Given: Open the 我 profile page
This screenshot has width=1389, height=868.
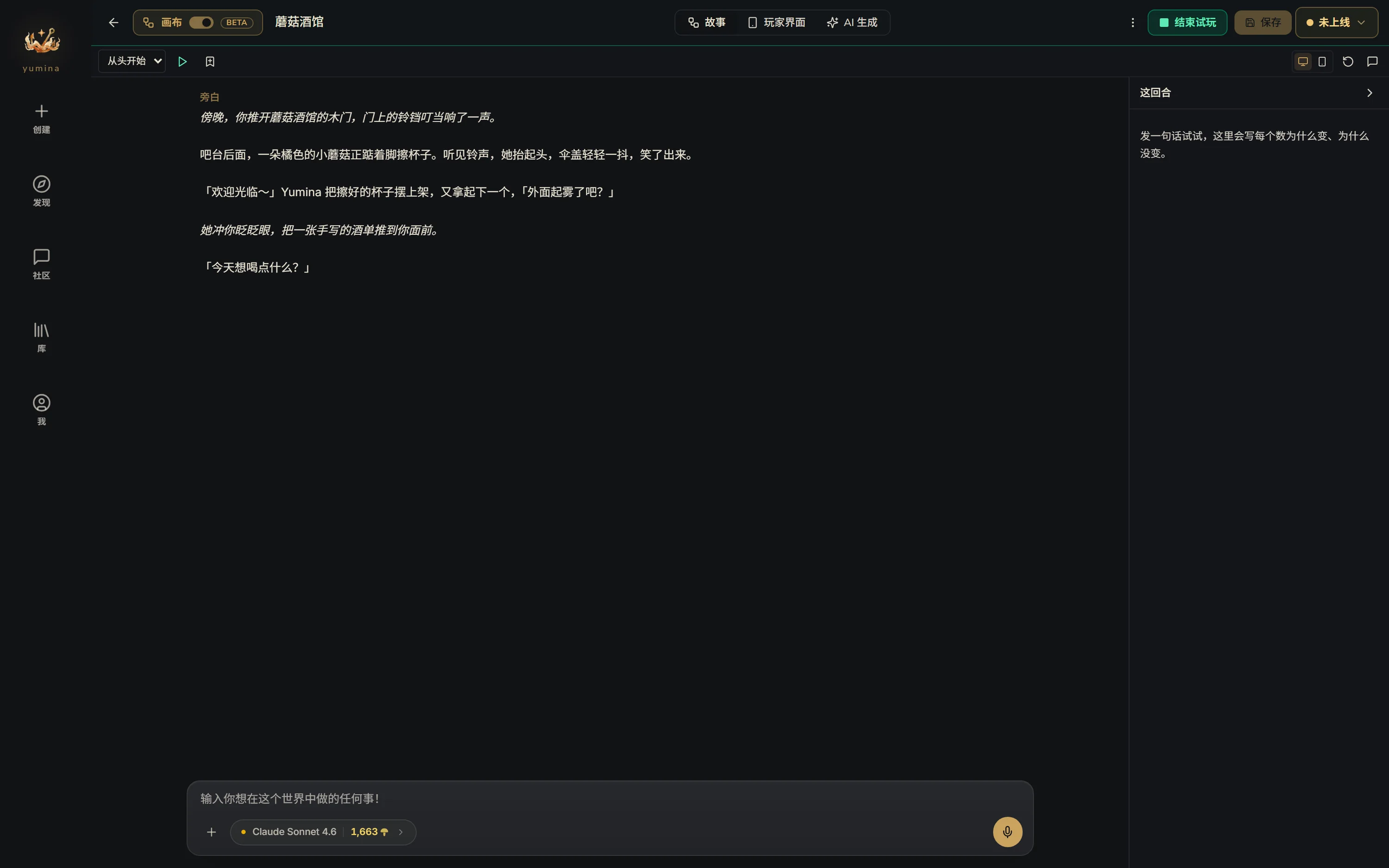Looking at the screenshot, I should (x=41, y=411).
